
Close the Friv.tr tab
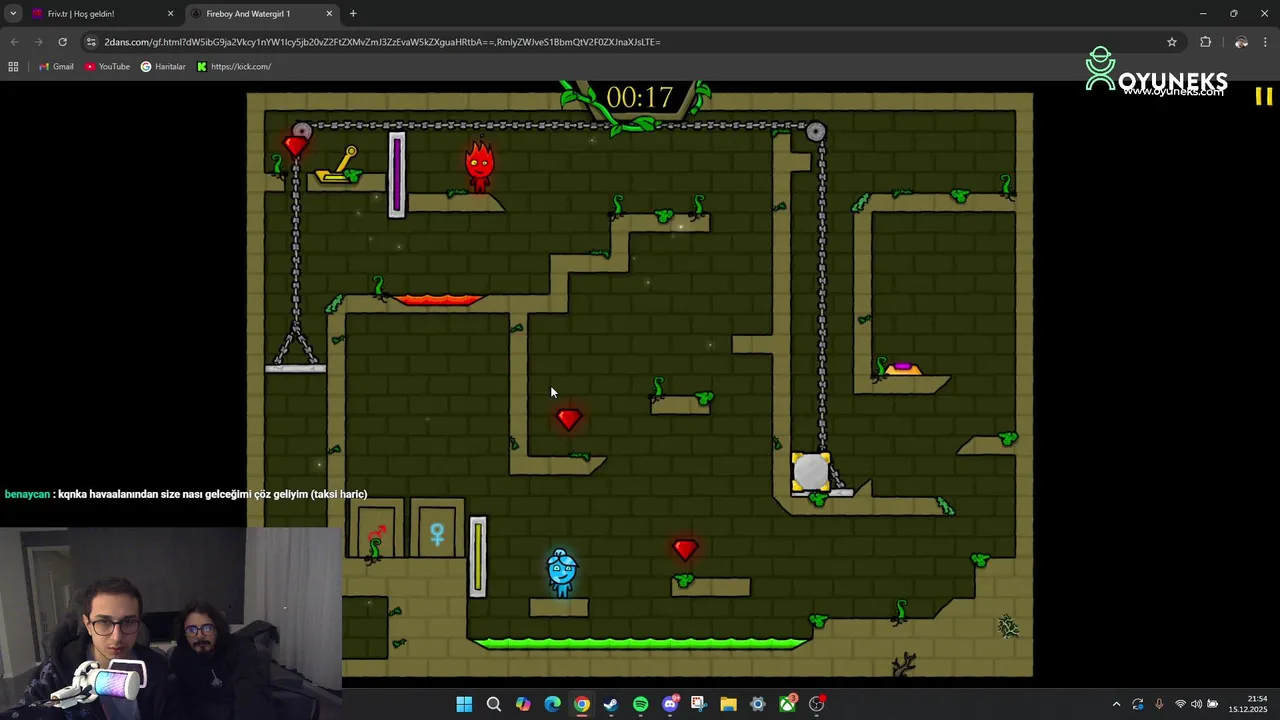pyautogui.click(x=170, y=14)
